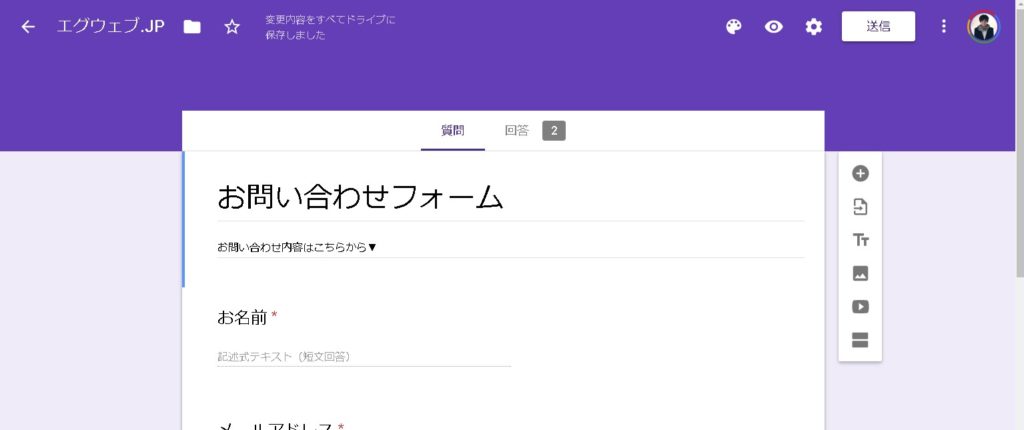Add title and description with Tt icon
Screen dimensions: 1024x430
(860, 240)
